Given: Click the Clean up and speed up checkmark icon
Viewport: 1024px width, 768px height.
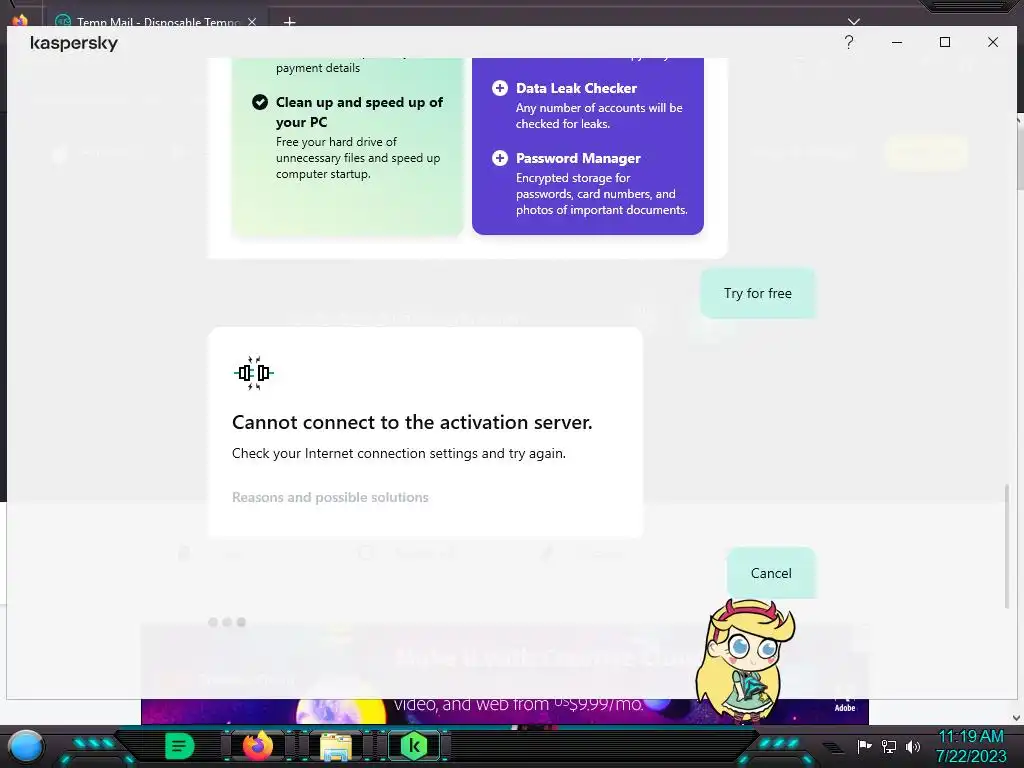Looking at the screenshot, I should 260,103.
